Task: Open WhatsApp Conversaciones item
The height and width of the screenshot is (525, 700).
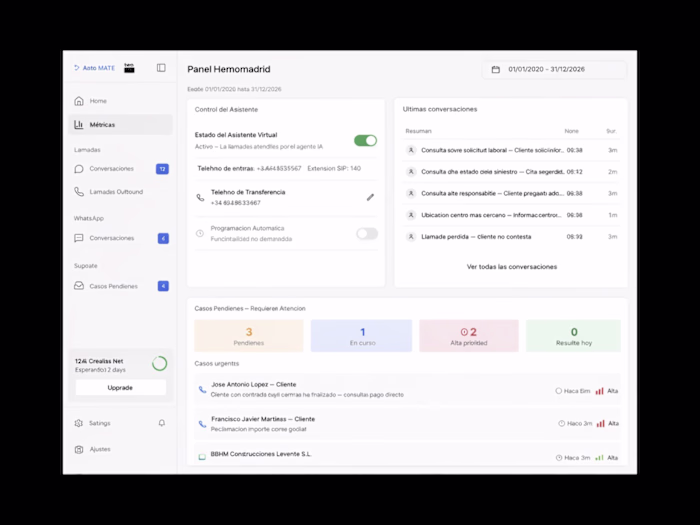Action: (x=120, y=238)
